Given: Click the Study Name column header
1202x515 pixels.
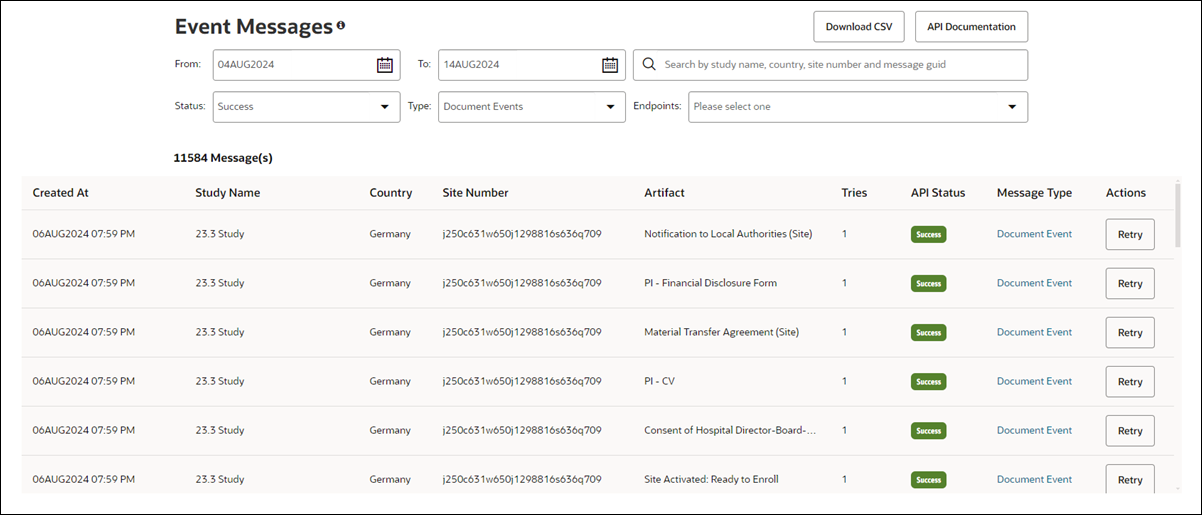Looking at the screenshot, I should tap(227, 193).
